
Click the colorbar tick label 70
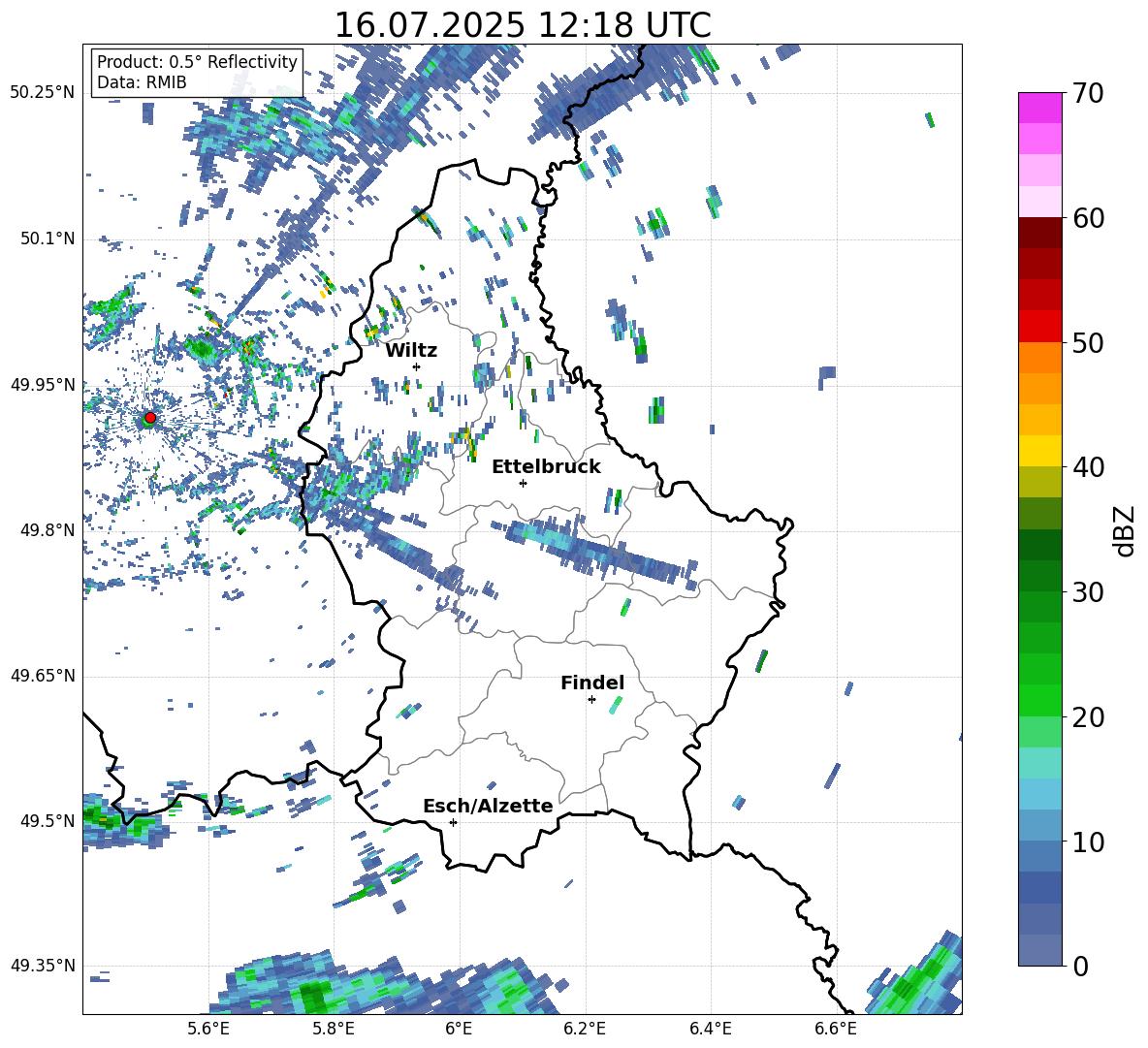pos(1088,93)
